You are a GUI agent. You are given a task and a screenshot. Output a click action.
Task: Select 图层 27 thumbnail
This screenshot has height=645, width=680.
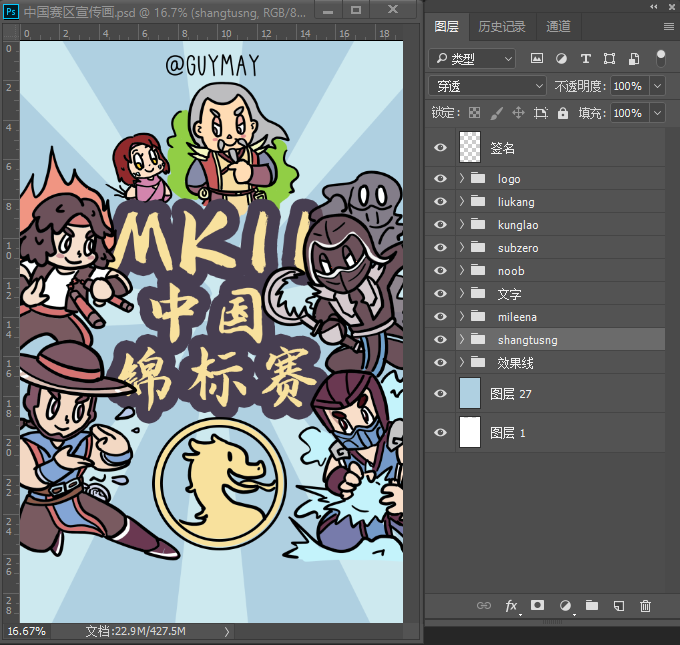pyautogui.click(x=470, y=393)
